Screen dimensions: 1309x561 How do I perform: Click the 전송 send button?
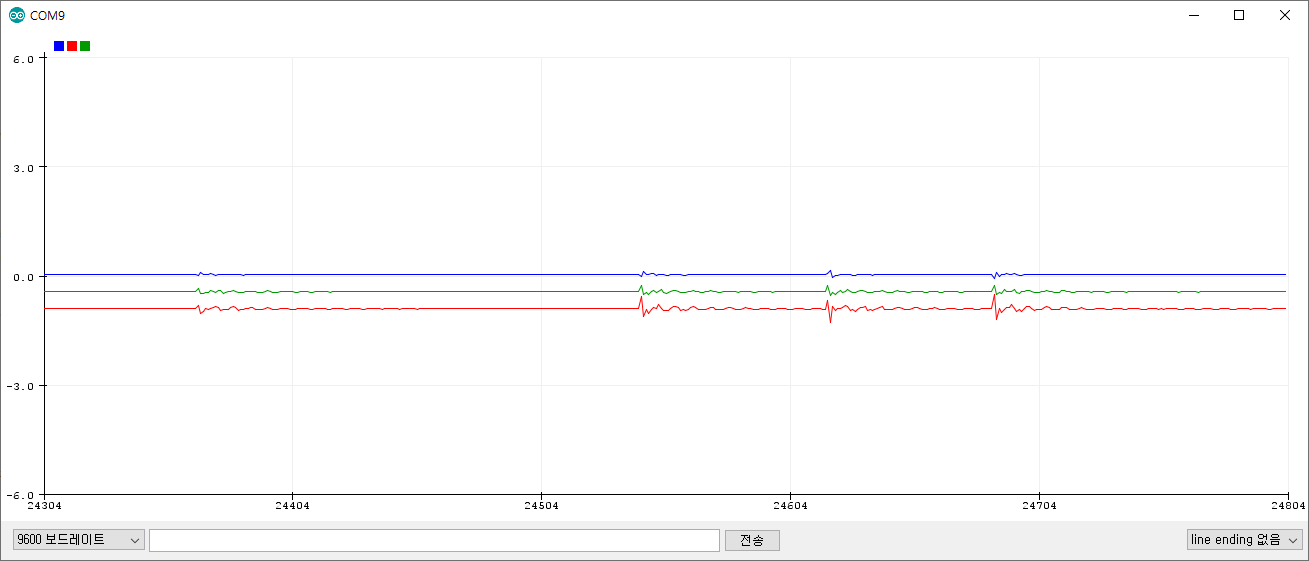(752, 540)
